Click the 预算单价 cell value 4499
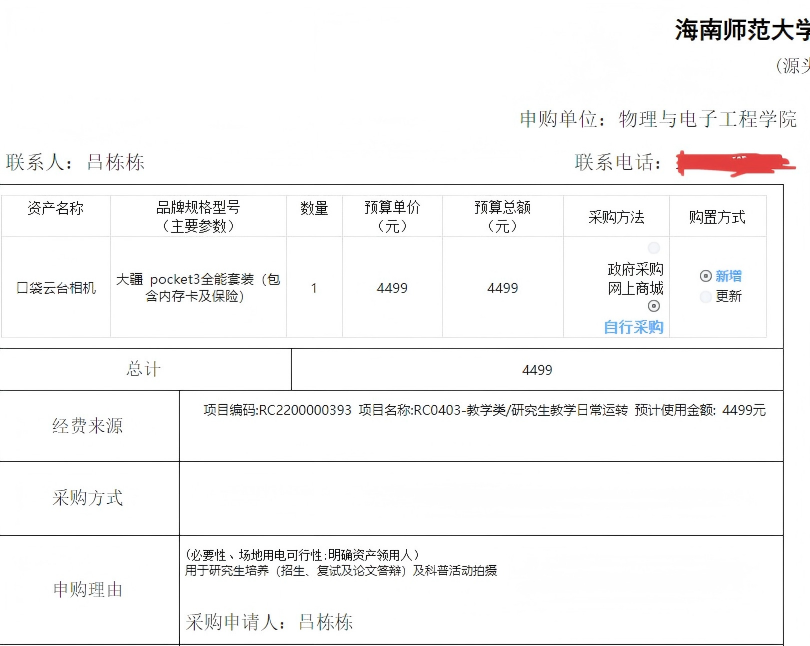This screenshot has width=810, height=646. click(392, 288)
